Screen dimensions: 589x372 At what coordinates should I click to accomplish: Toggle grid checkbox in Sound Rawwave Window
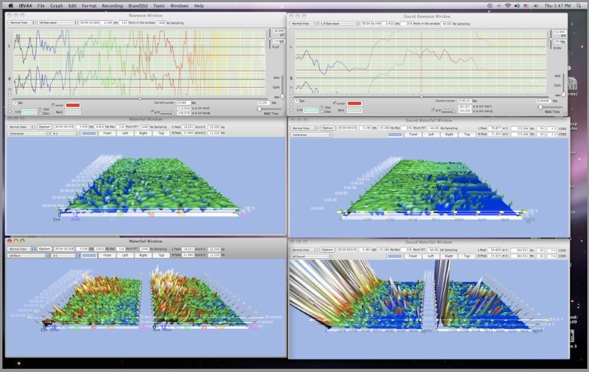(433, 110)
